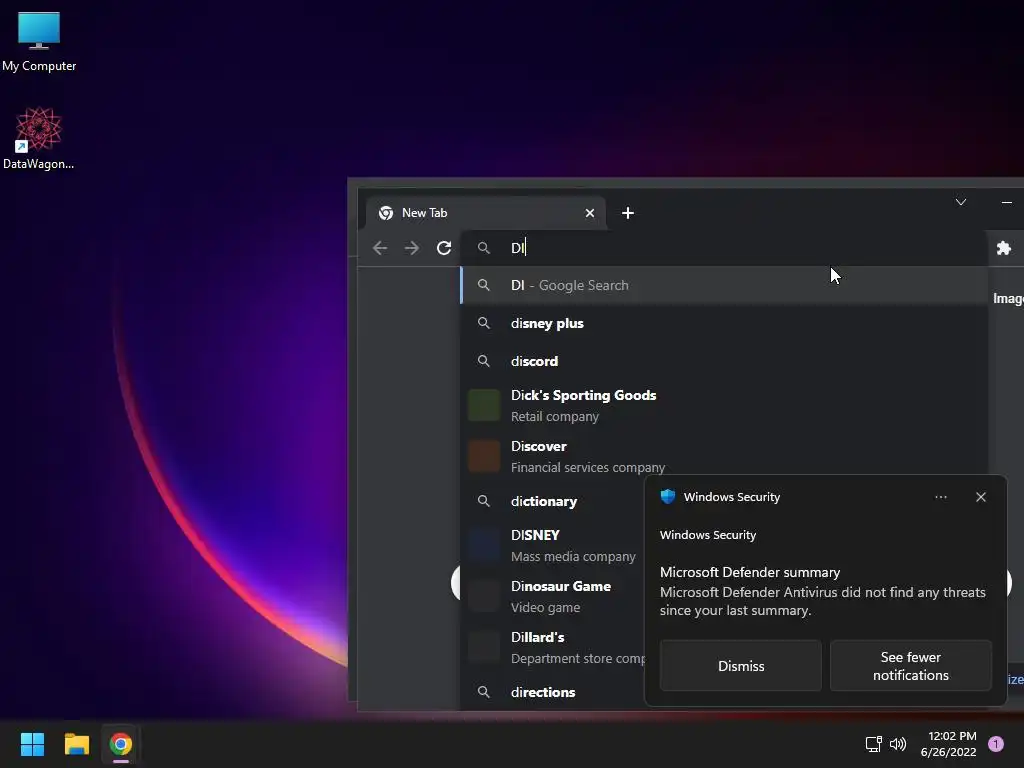
Task: Click the Discover suggestion thumbnail
Action: click(484, 456)
